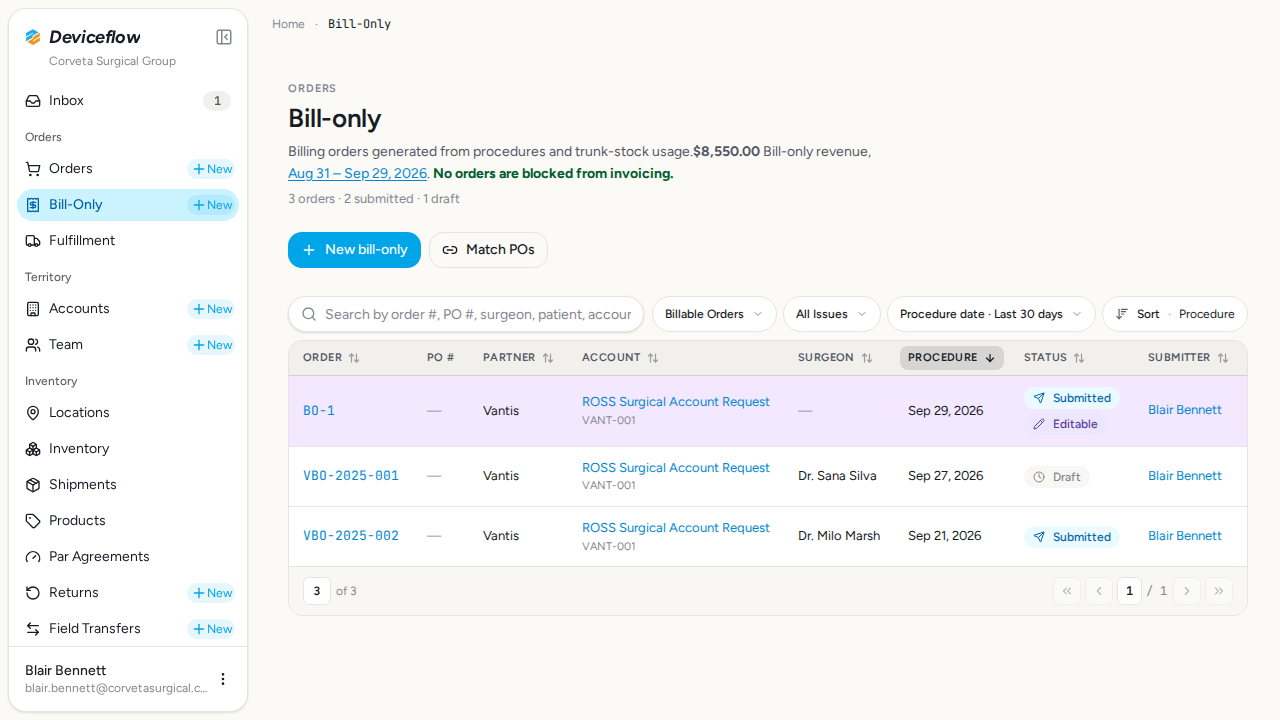1280x720 pixels.
Task: Click the current page number box
Action: 1129,591
